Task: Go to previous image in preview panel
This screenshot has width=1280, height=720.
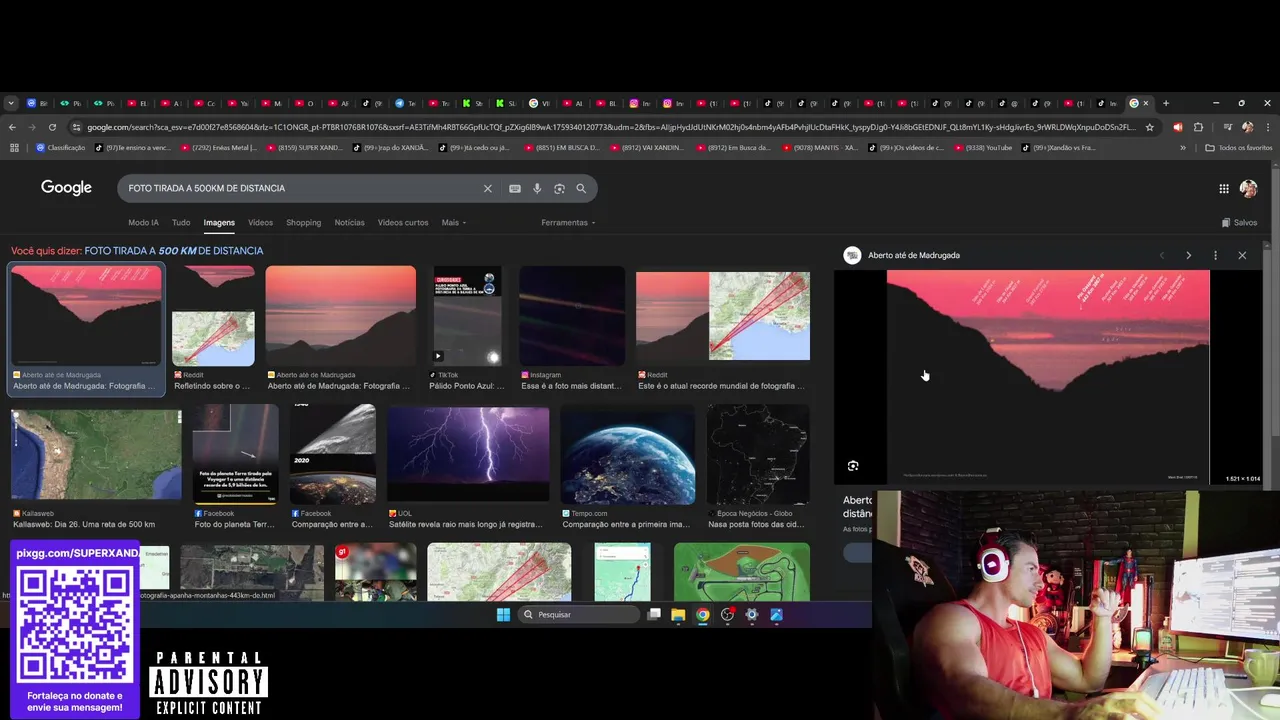Action: (x=1162, y=255)
